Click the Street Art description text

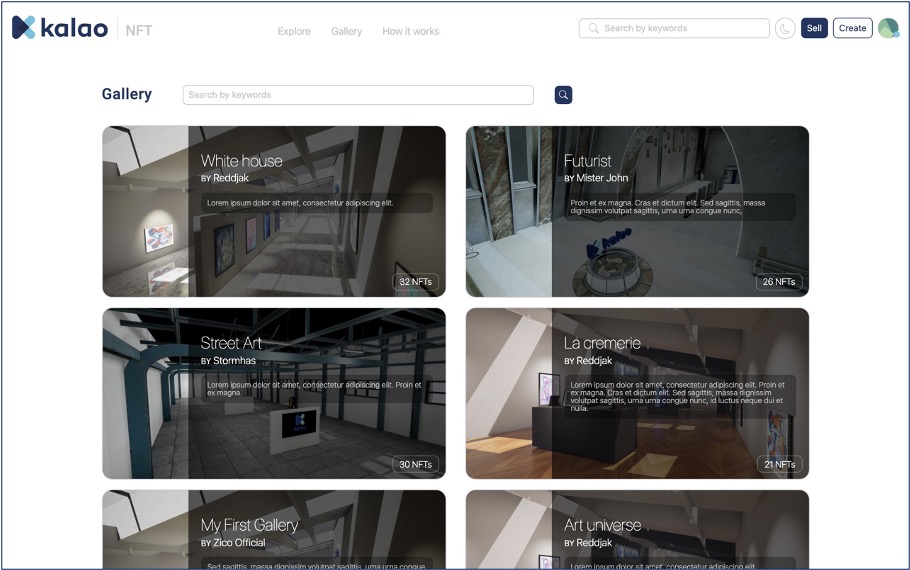pyautogui.click(x=314, y=389)
